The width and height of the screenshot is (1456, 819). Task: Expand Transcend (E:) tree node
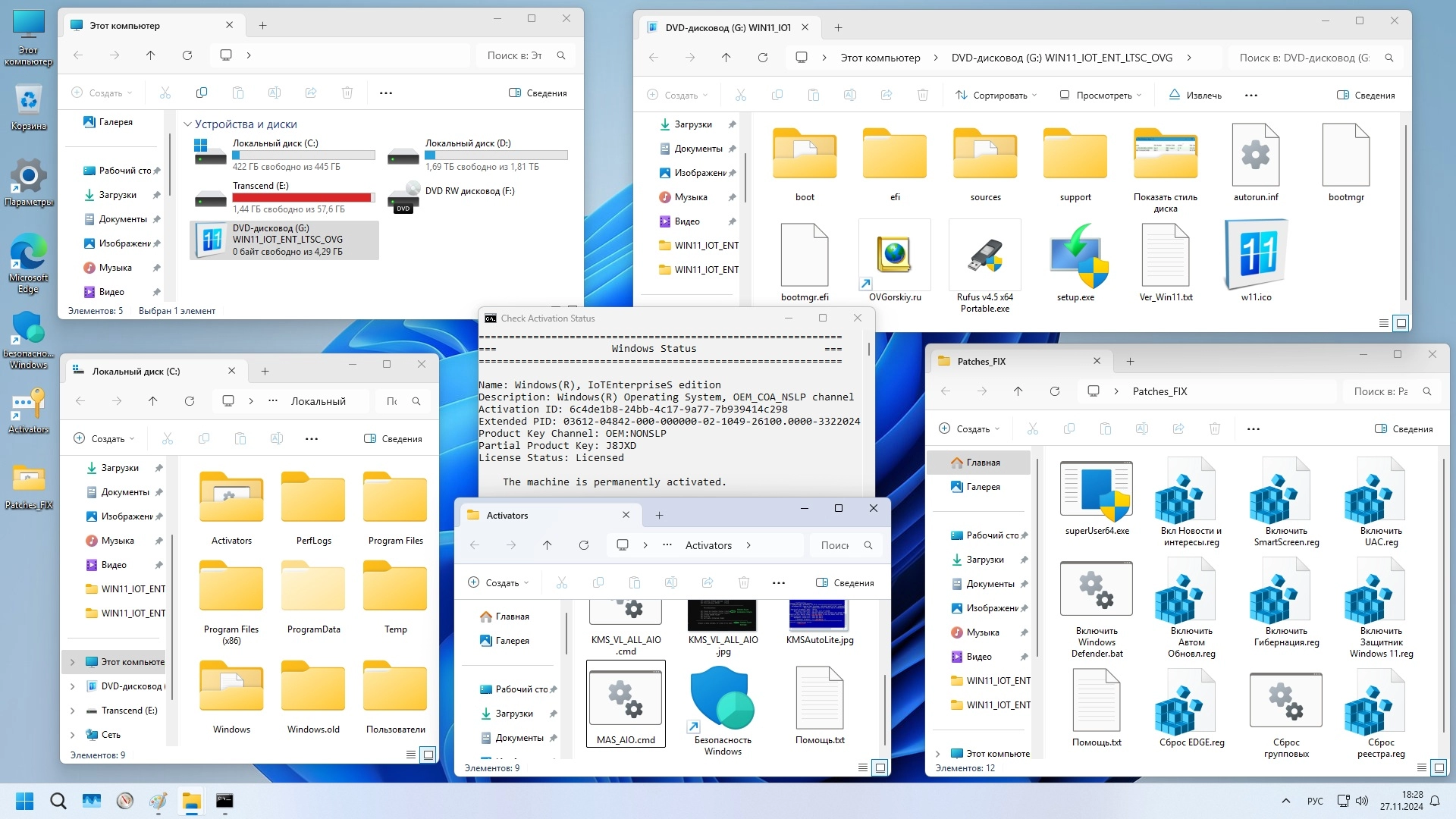click(x=73, y=711)
